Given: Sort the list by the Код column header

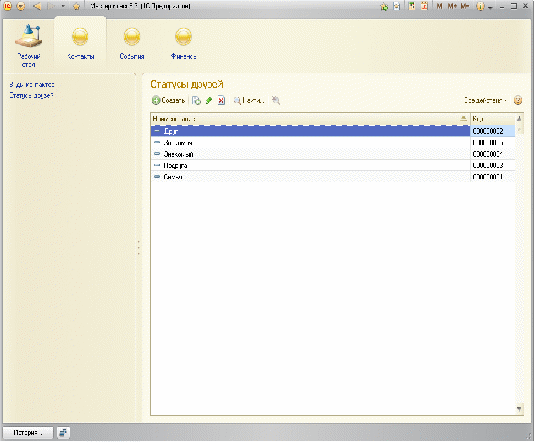Looking at the screenshot, I should click(492, 119).
